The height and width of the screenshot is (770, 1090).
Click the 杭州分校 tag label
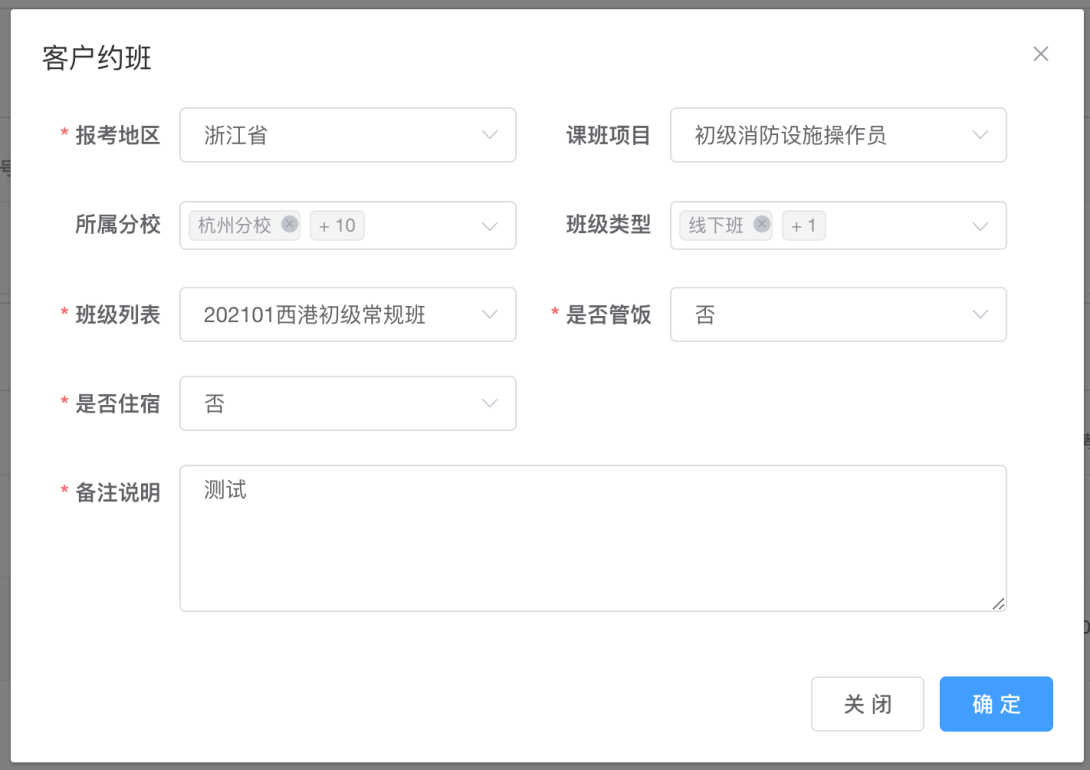pos(234,226)
